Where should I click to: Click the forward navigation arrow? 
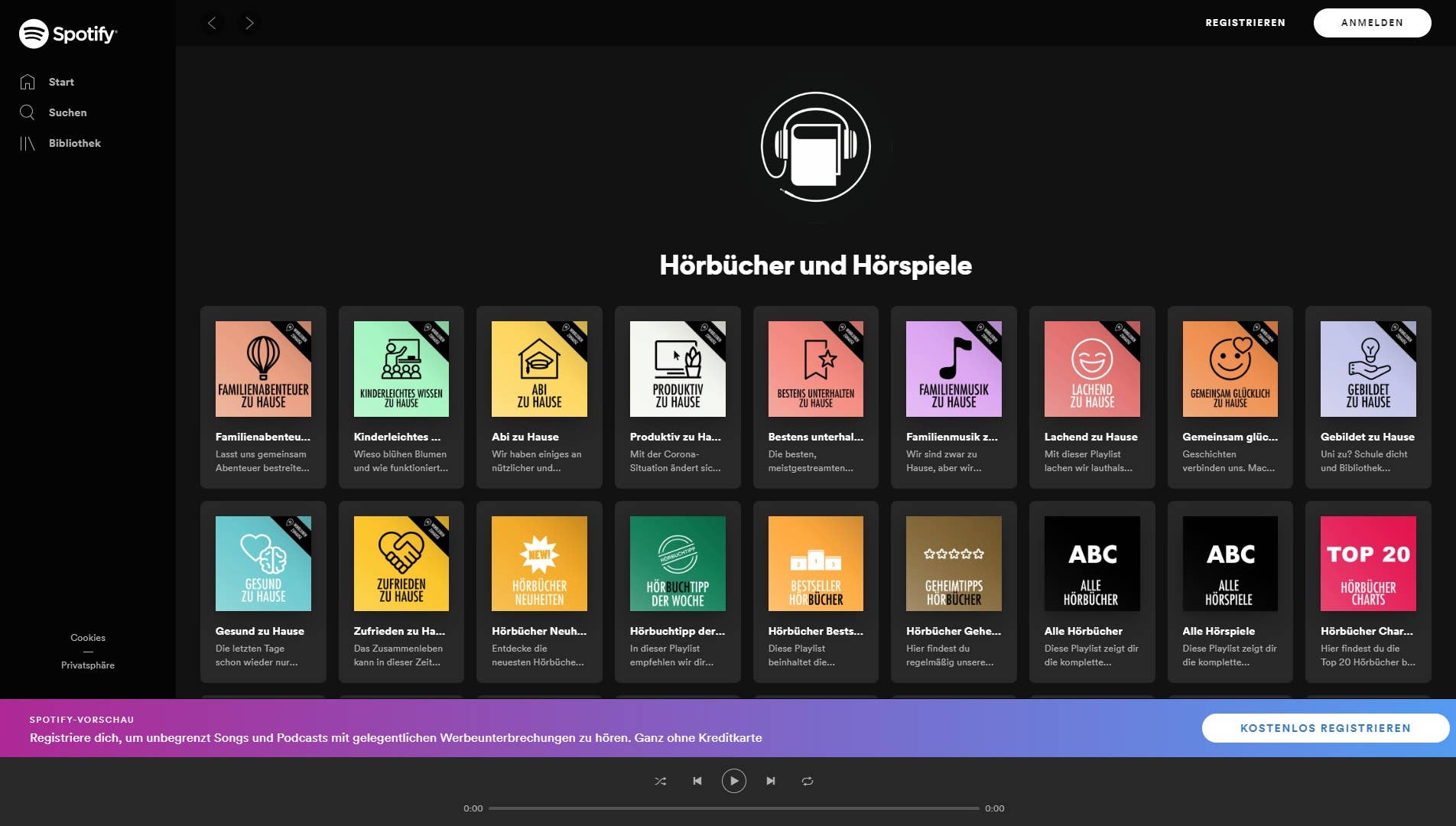[248, 23]
